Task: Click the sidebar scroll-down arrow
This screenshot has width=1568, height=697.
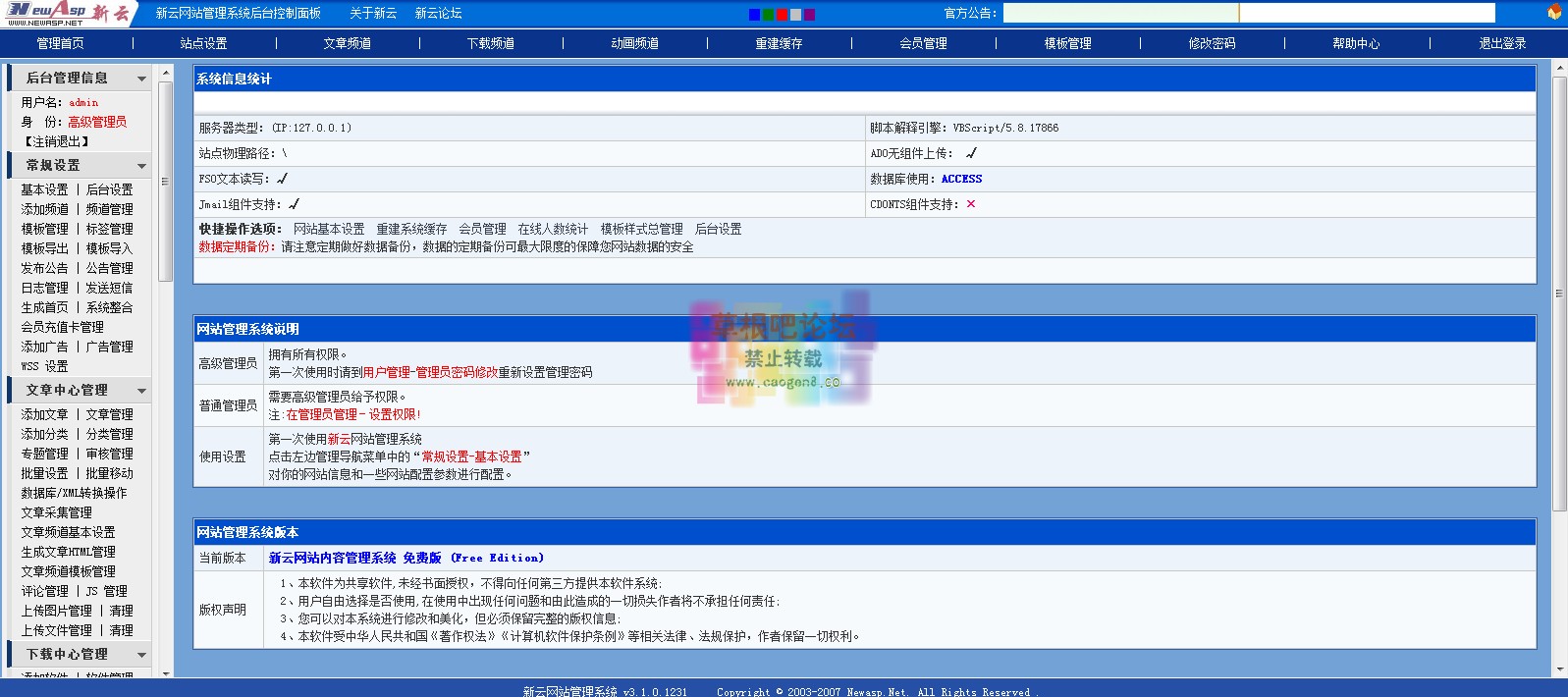Action: [x=165, y=672]
